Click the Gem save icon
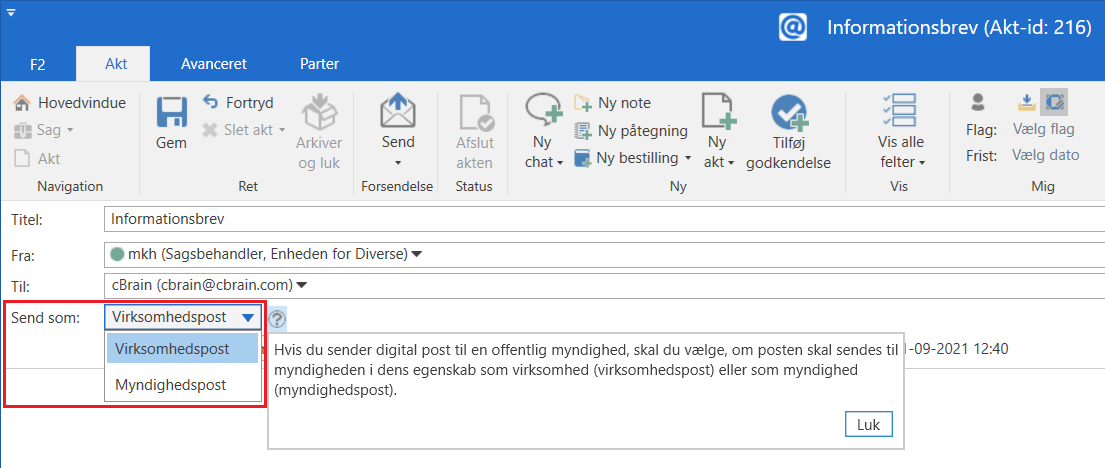1105x468 pixels. (171, 113)
